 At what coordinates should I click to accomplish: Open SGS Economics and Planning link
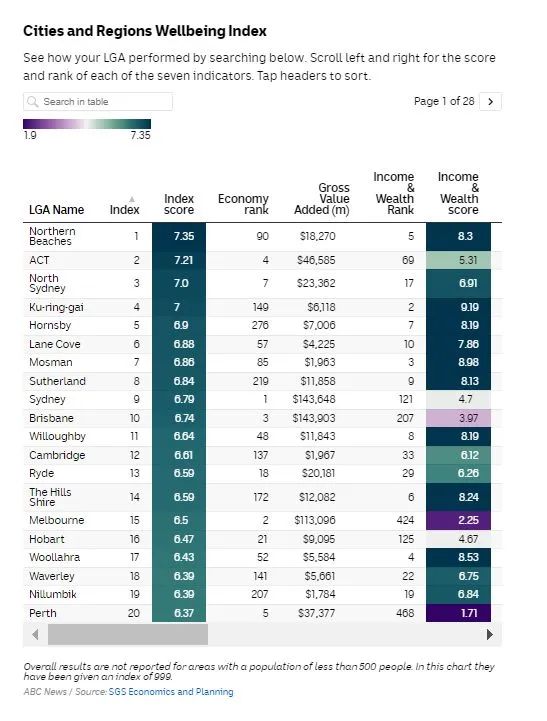171,692
